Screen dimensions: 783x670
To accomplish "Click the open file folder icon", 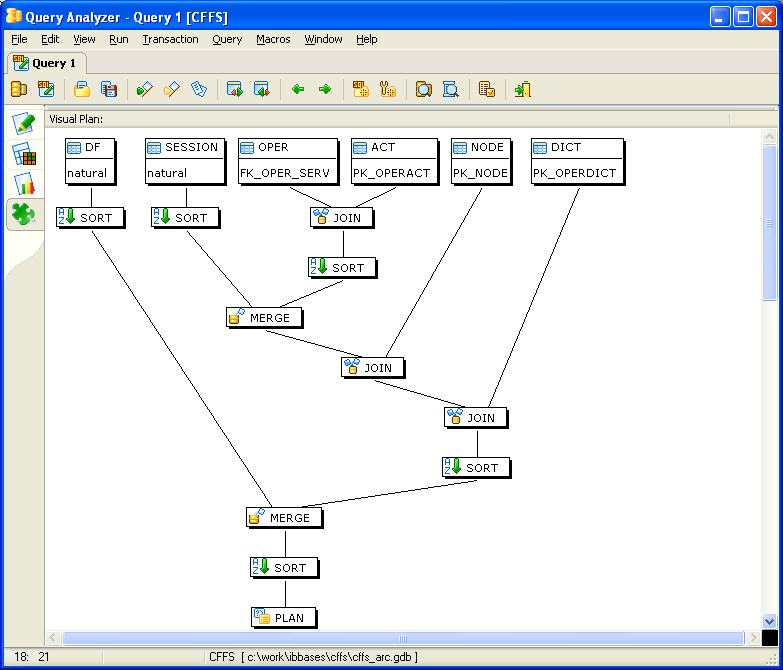I will [82, 90].
